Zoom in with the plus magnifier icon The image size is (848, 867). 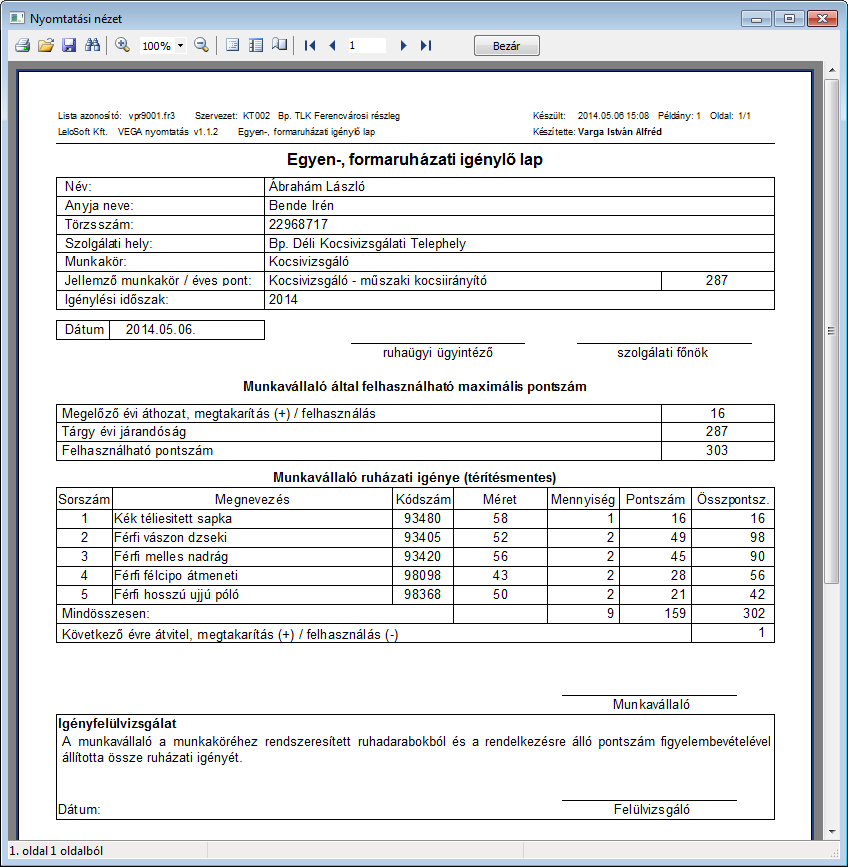(x=122, y=45)
